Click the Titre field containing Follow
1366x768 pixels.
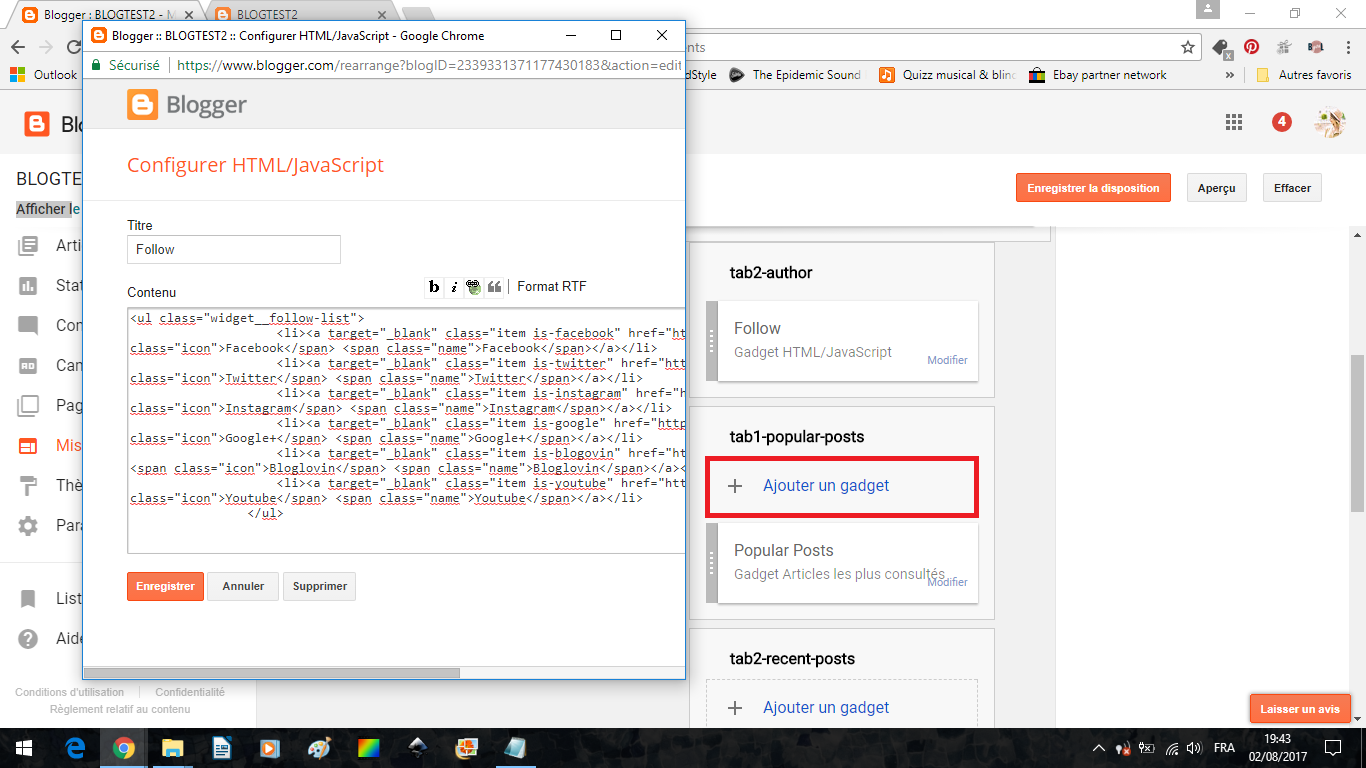234,249
